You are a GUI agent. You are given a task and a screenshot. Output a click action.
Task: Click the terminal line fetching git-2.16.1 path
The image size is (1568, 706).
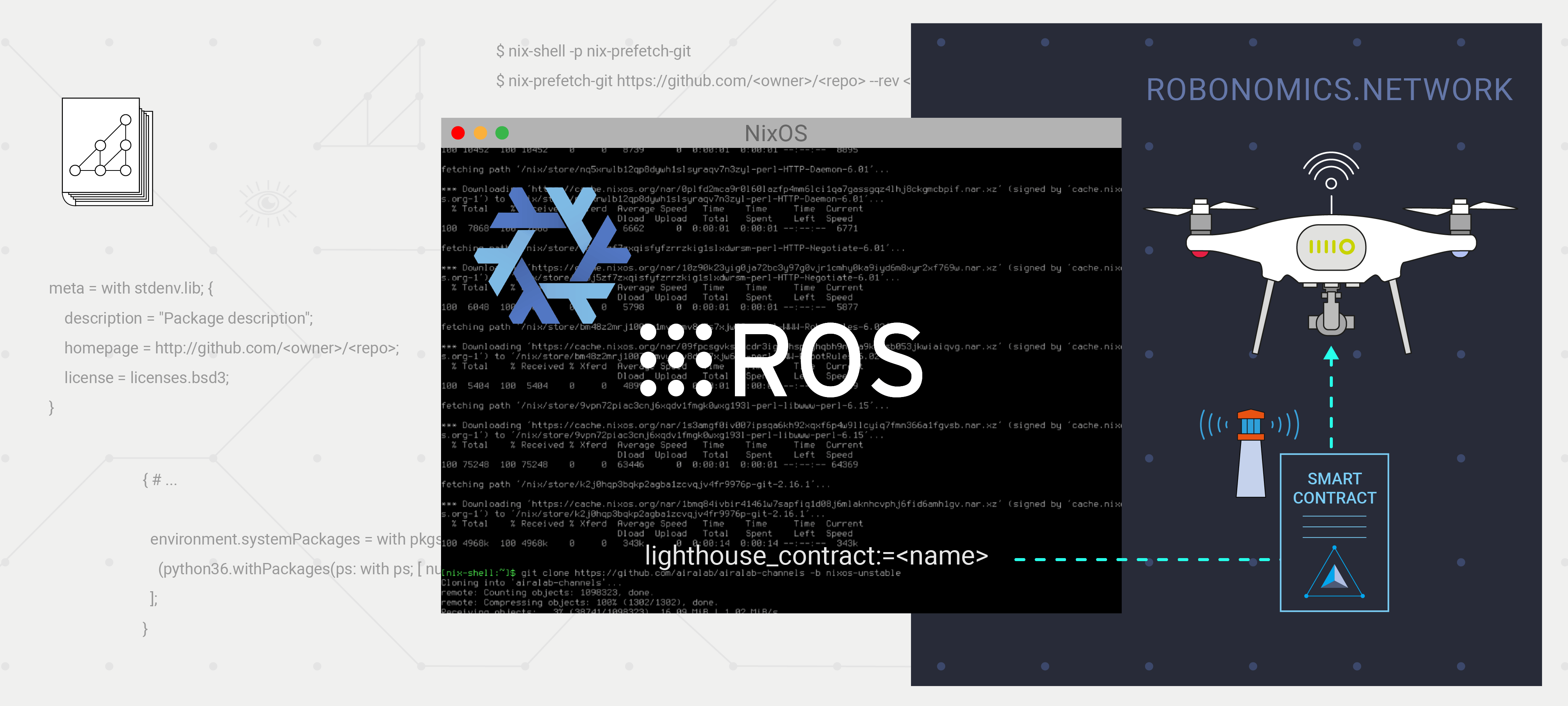coord(636,484)
